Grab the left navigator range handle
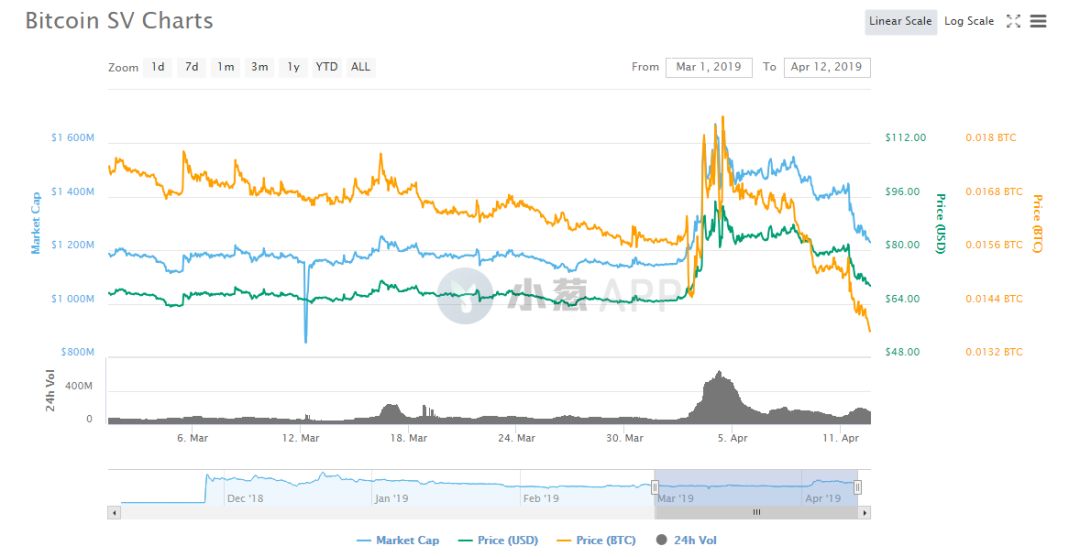This screenshot has width=1080, height=557. (655, 487)
